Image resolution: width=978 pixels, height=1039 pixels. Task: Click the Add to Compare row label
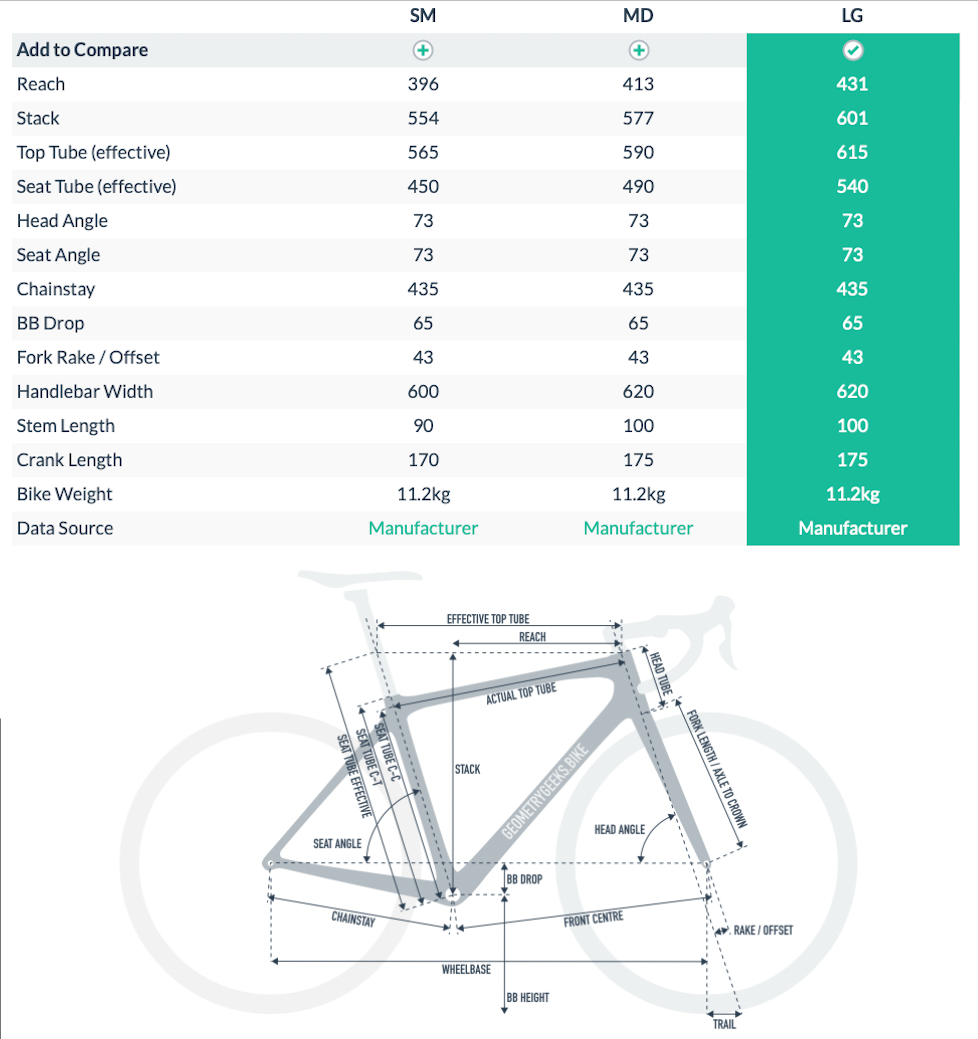81,49
